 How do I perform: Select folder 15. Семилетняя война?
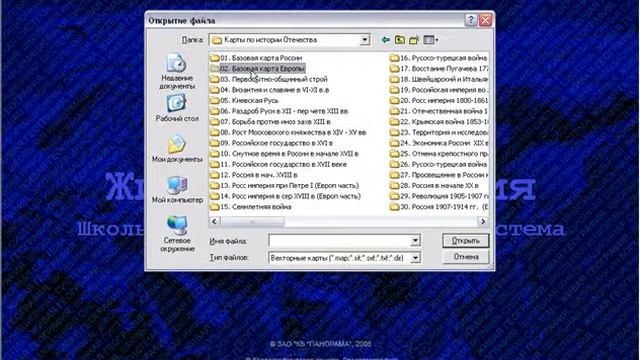(x=251, y=207)
